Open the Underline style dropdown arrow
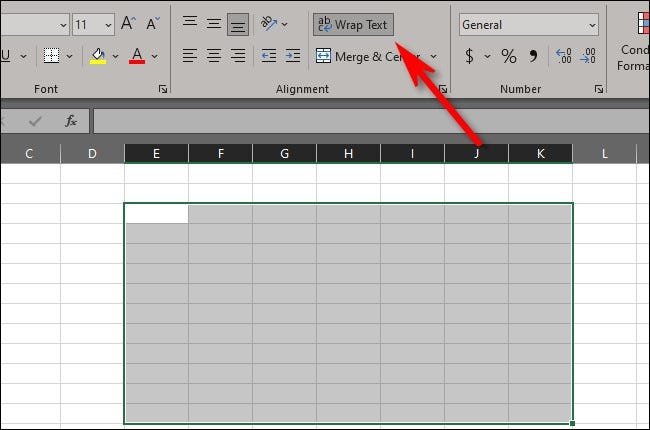650x430 pixels. 24,56
